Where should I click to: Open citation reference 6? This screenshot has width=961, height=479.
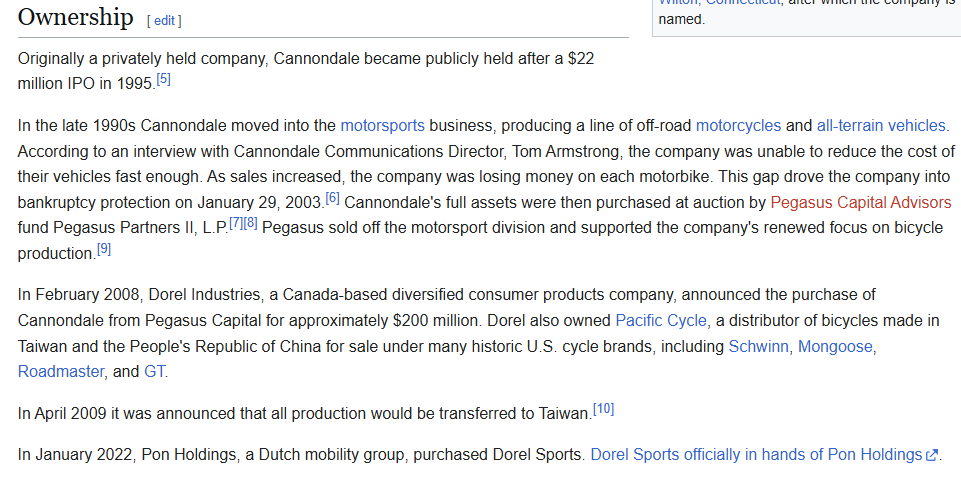pos(333,198)
